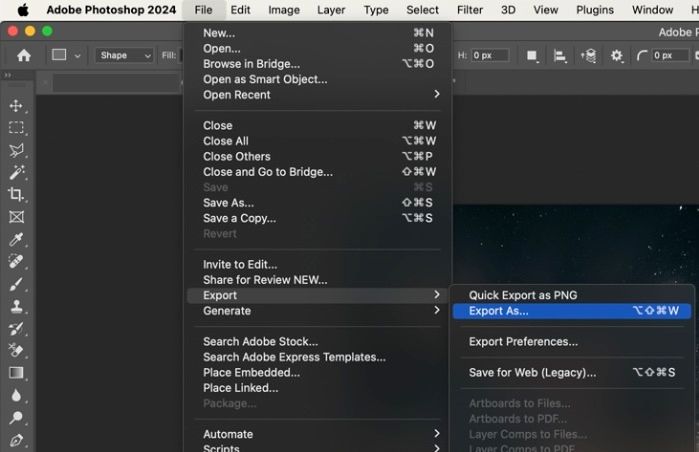Choose Place Embedded...
The width and height of the screenshot is (699, 452).
pos(318,372)
